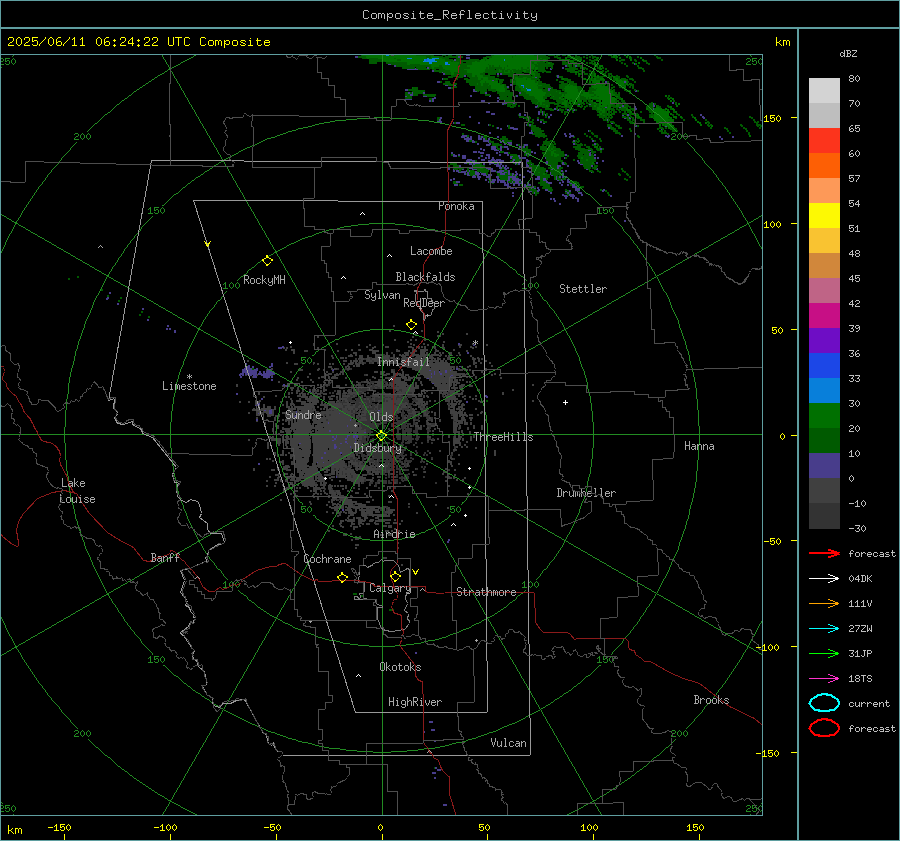The image size is (900, 841).
Task: Click the yellow diamond marker beside RockyMH
Action: click(267, 261)
